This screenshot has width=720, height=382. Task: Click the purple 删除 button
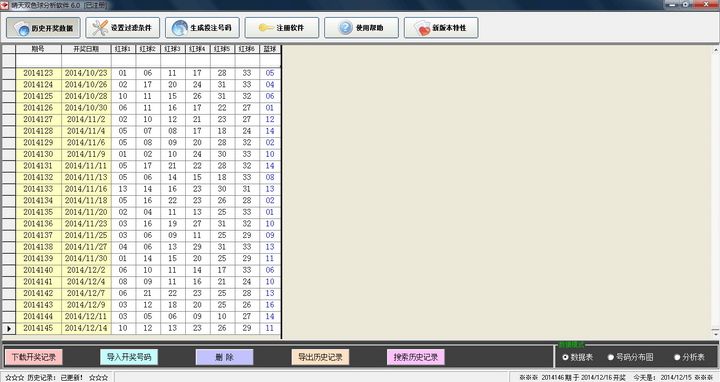click(225, 357)
